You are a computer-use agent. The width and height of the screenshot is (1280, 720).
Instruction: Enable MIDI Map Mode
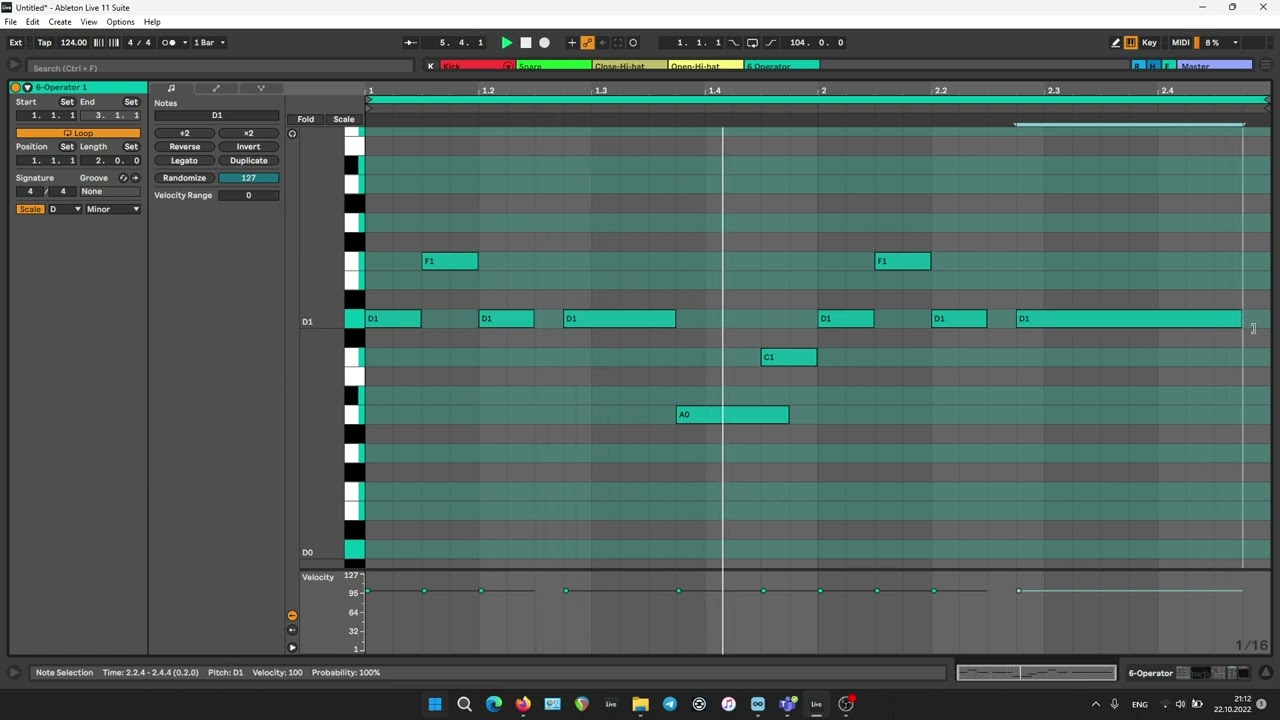1180,43
